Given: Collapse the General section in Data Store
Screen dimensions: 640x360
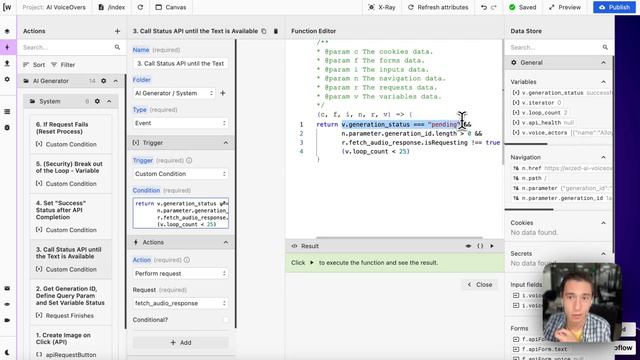Looking at the screenshot, I should coord(603,62).
